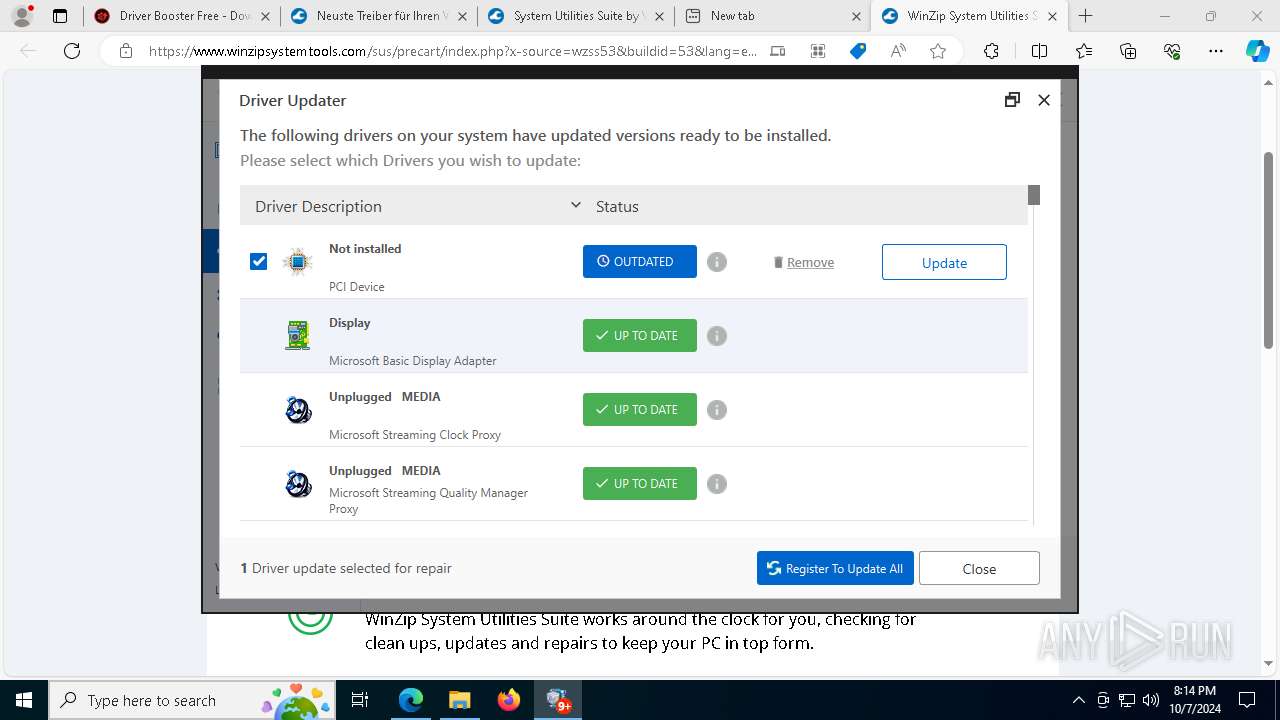Open Copilot sidebar icon

point(1258,51)
